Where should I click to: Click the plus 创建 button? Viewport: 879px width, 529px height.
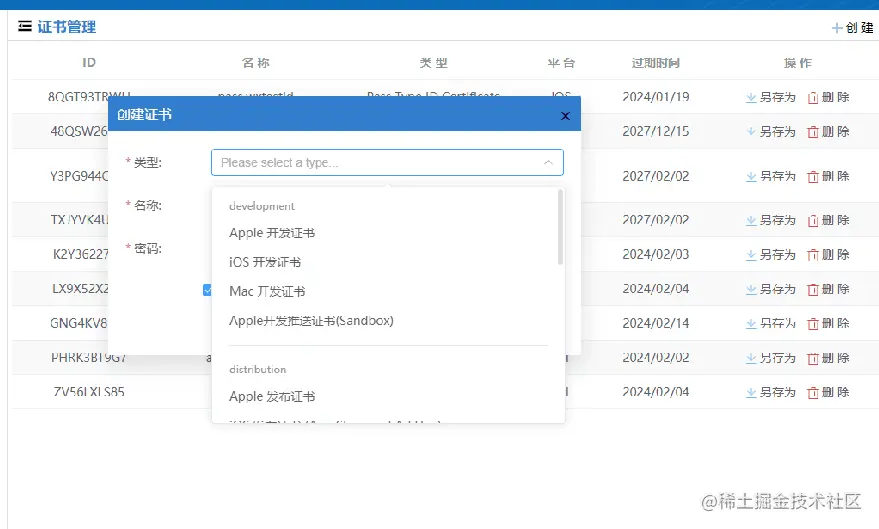pos(852,27)
